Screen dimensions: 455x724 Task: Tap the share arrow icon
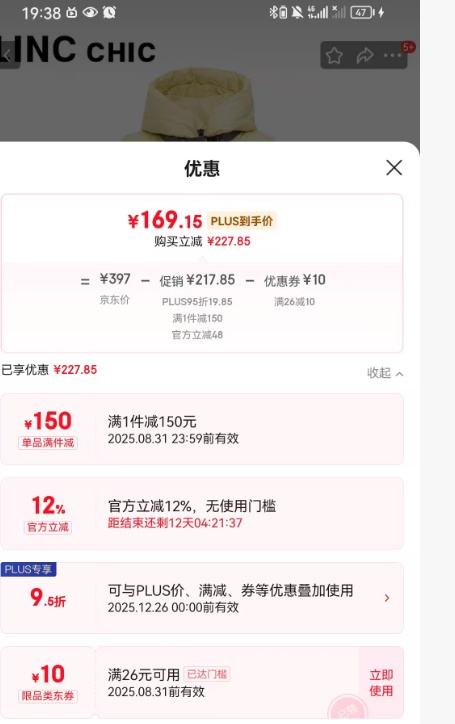point(364,56)
